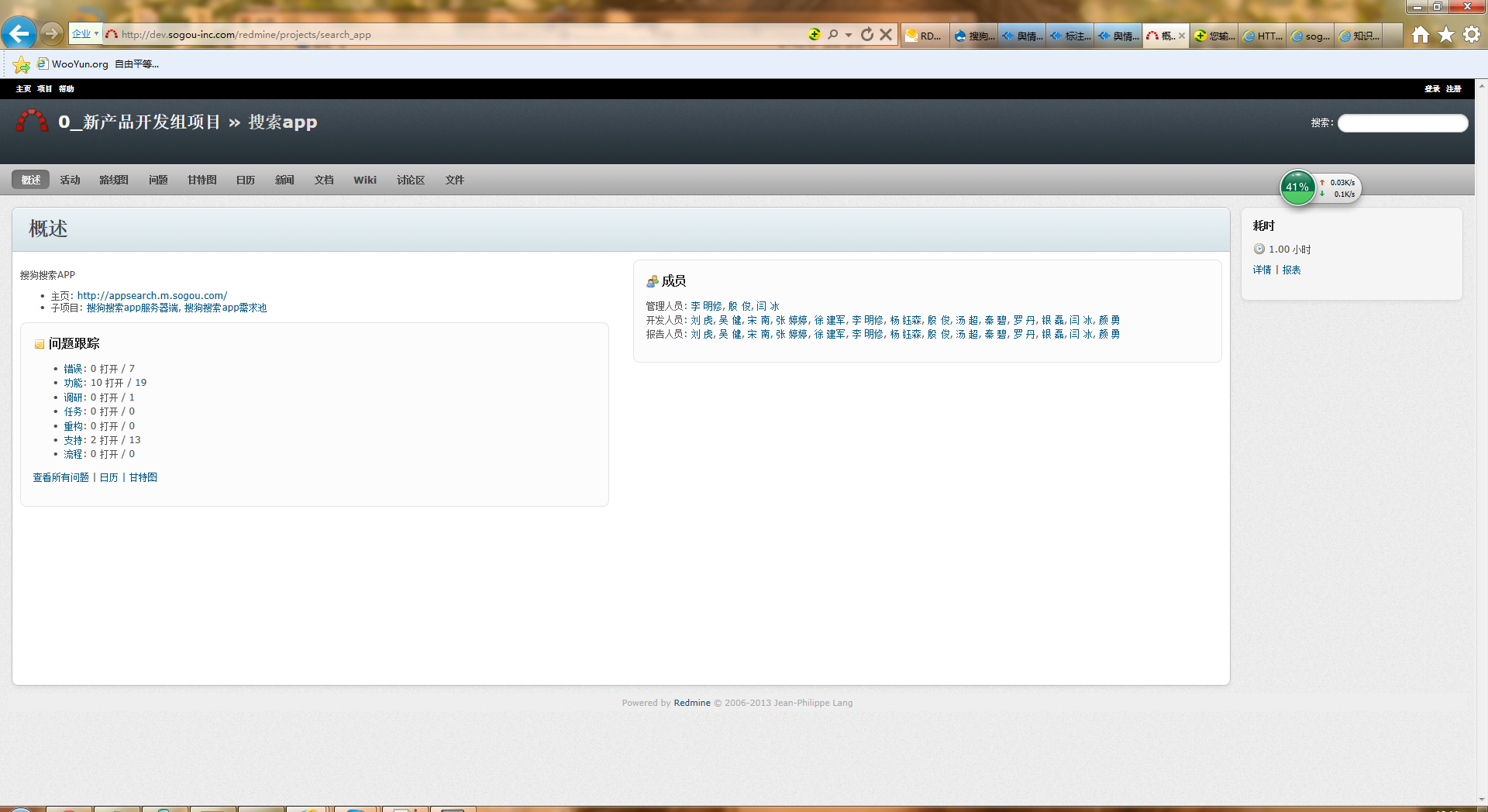Open the browser Home icon
The height and width of the screenshot is (812, 1488).
tap(1420, 35)
